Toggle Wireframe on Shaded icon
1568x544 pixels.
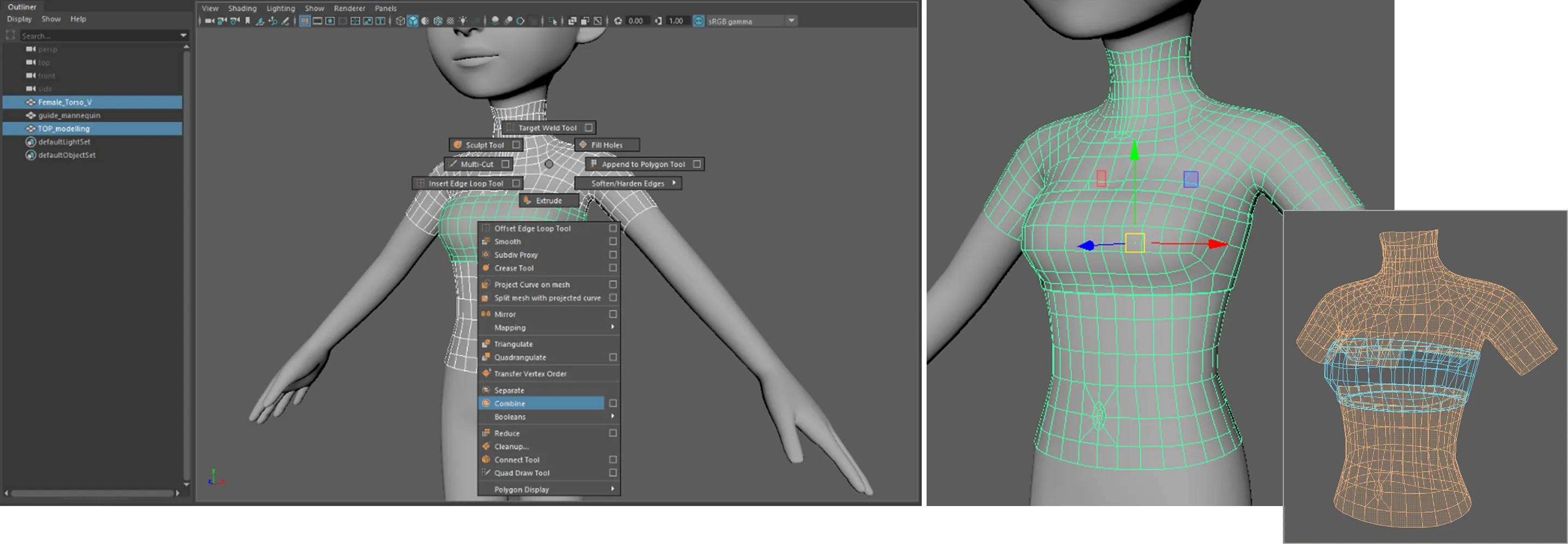coord(438,21)
